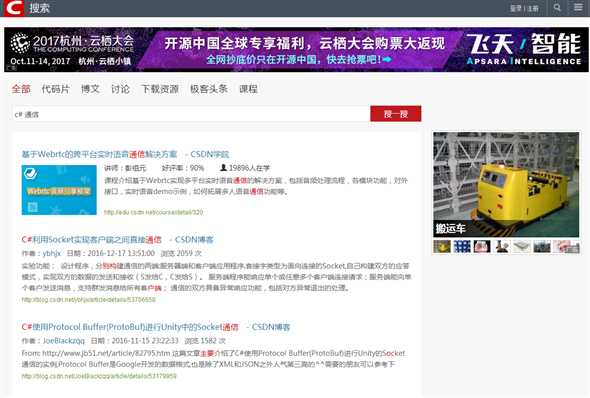
Task: Click the login/register link in header
Action: (x=524, y=8)
